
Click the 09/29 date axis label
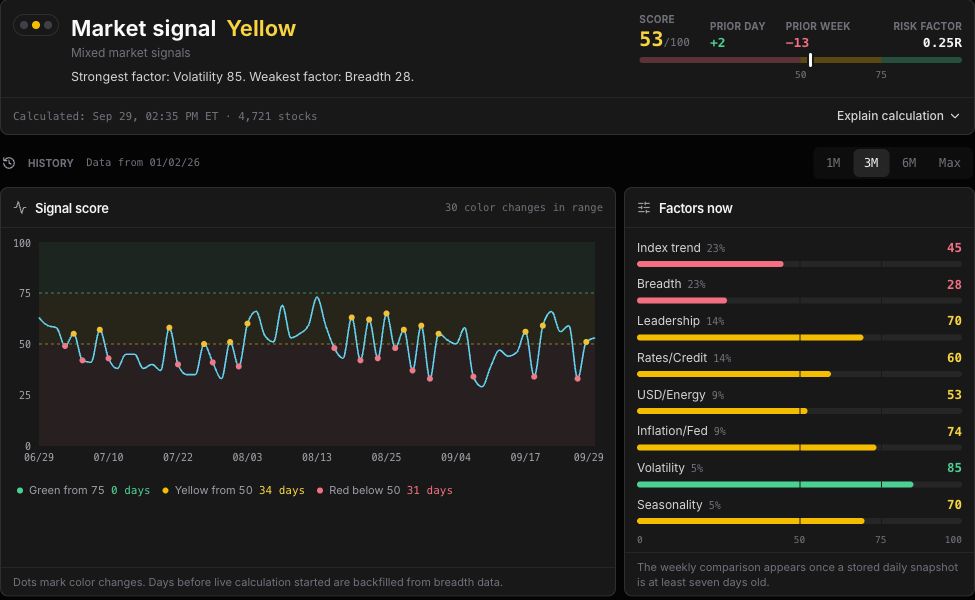[x=588, y=457]
